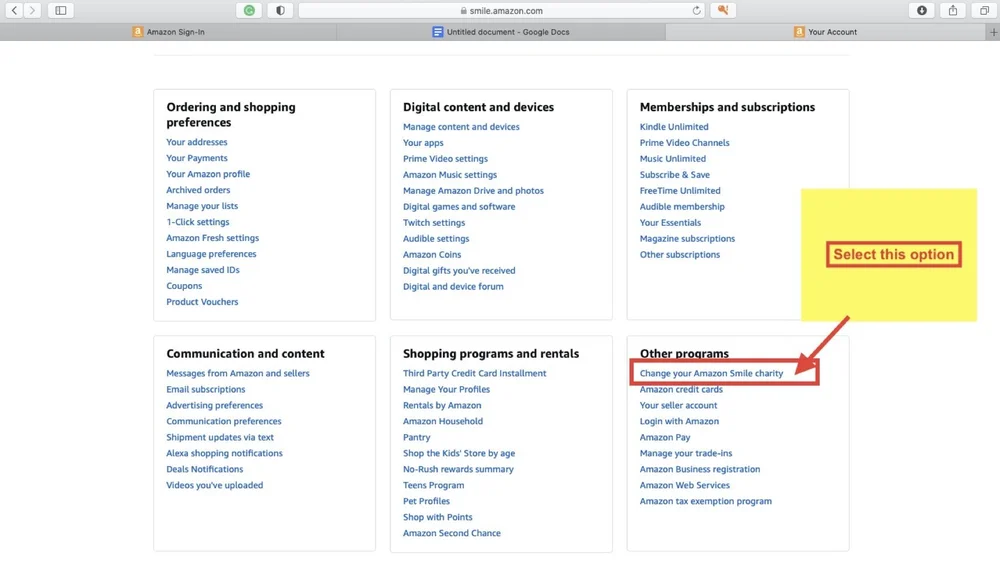Show the Safari sidebar

[x=61, y=10]
